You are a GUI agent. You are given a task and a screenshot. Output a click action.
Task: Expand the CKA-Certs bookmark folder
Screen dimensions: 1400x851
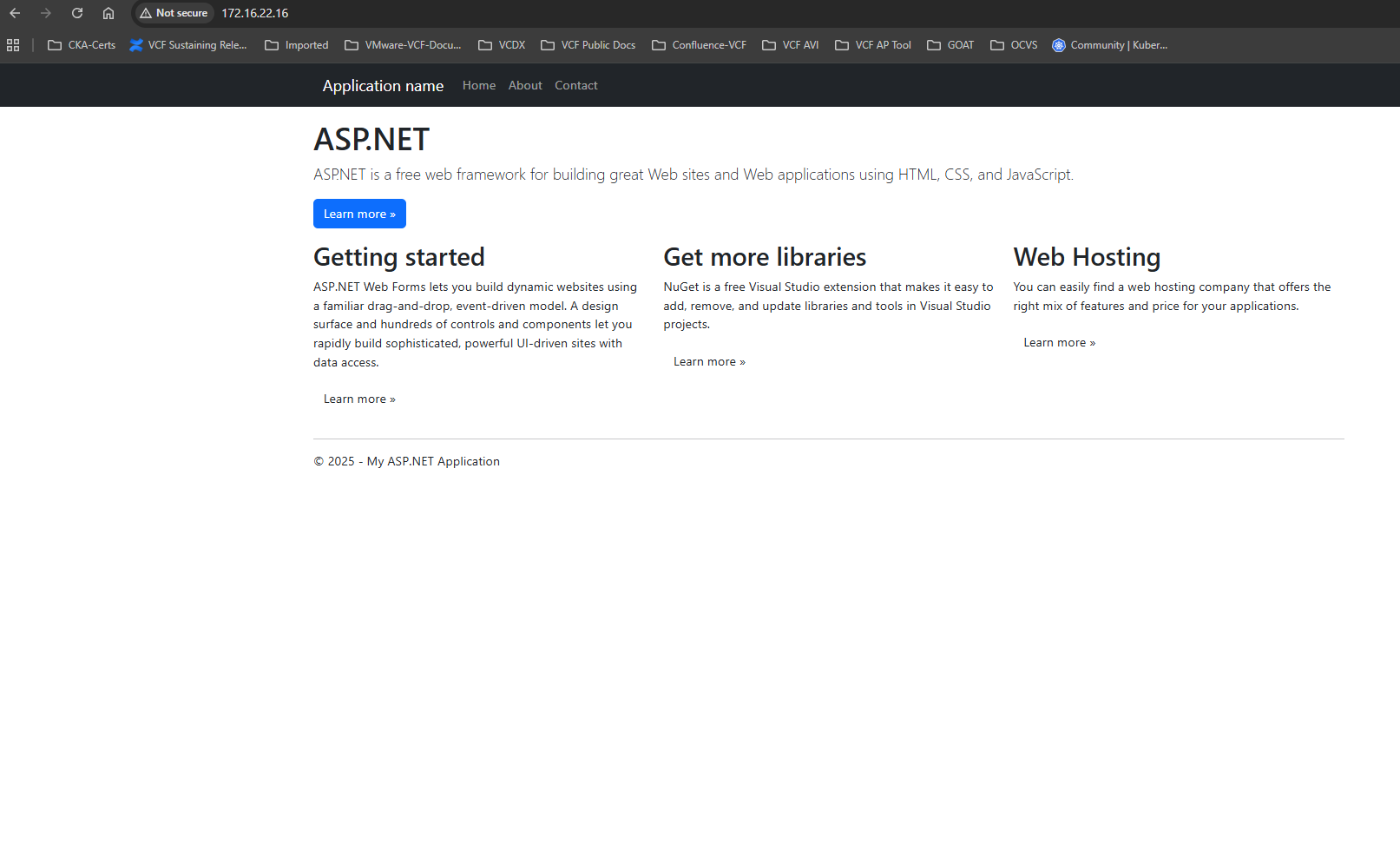(x=82, y=45)
